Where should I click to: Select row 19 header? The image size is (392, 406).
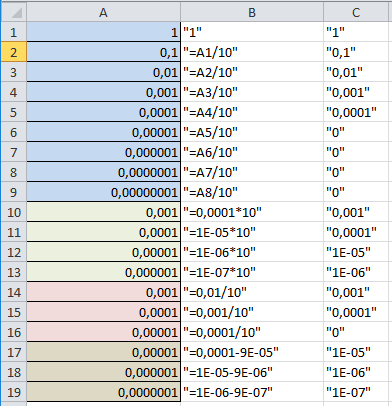coord(14,392)
